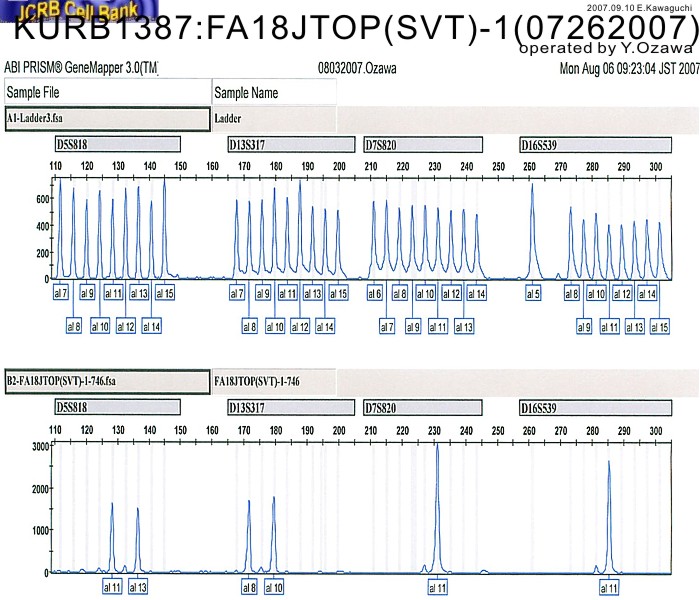Select 'al 10' allele label under sample D13S317
The width and height of the screenshot is (700, 600).
tap(273, 587)
